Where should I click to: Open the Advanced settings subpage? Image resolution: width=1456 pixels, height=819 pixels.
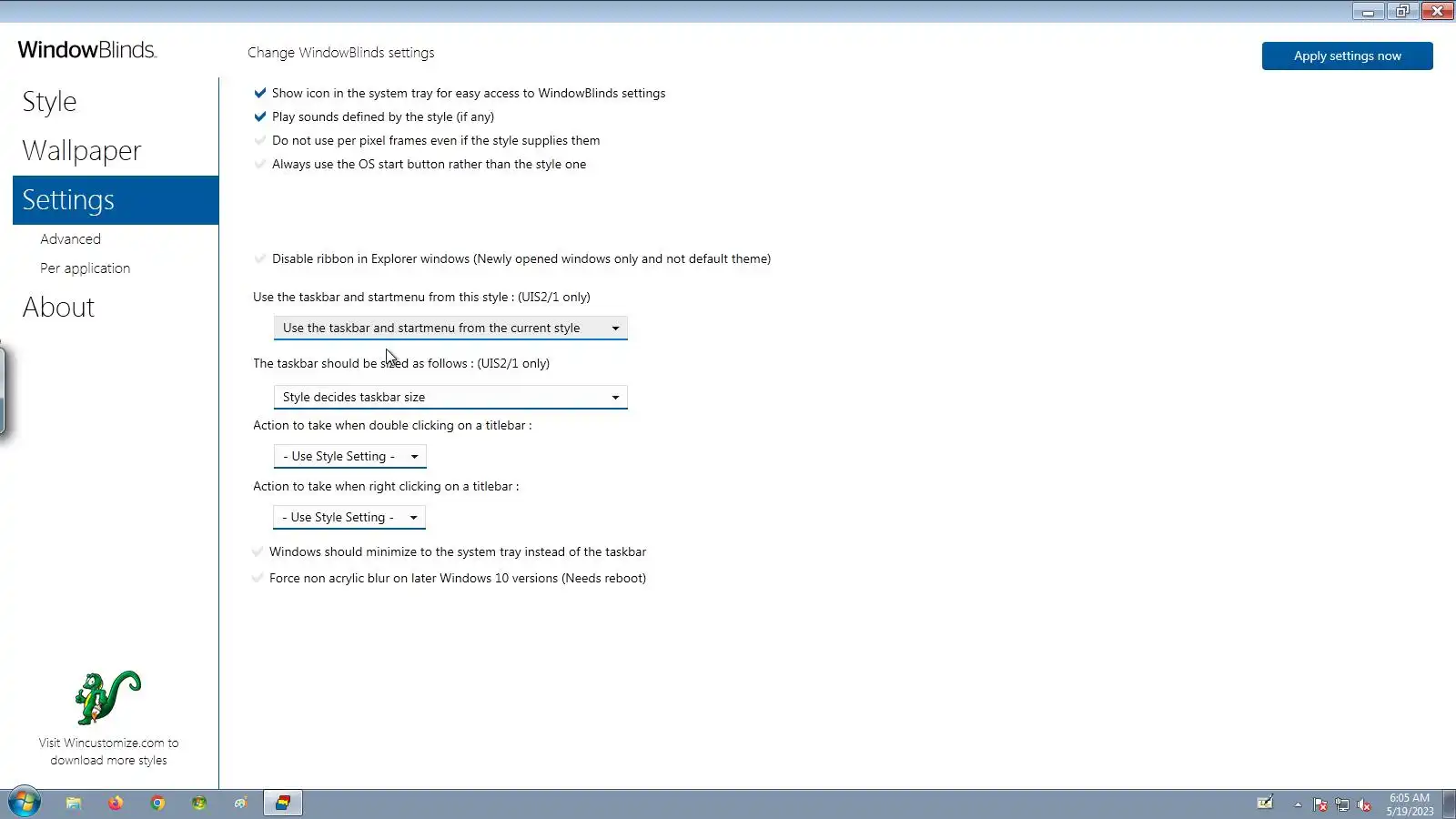(x=71, y=238)
